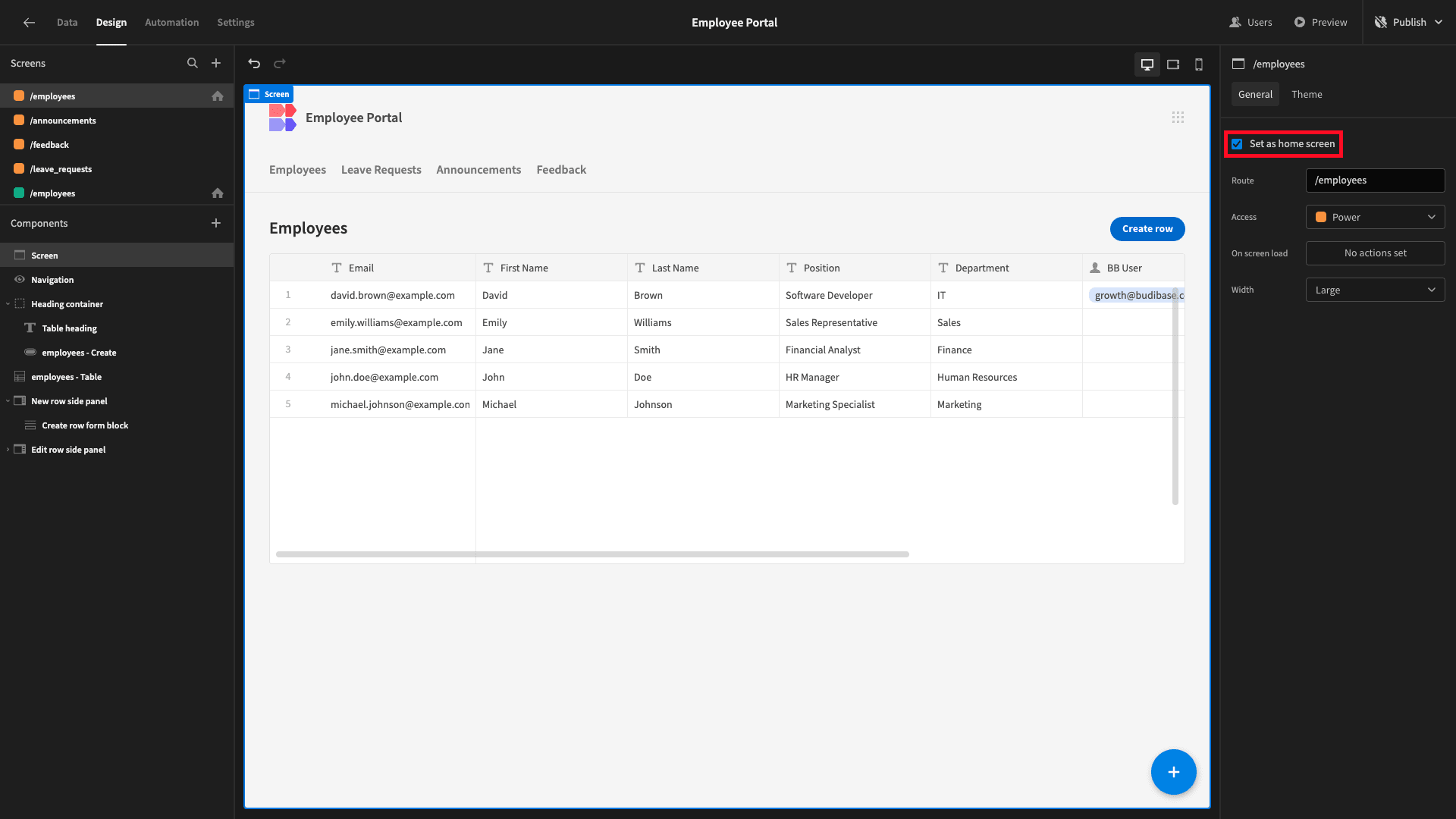
Task: Click No actions set button
Action: 1375,253
